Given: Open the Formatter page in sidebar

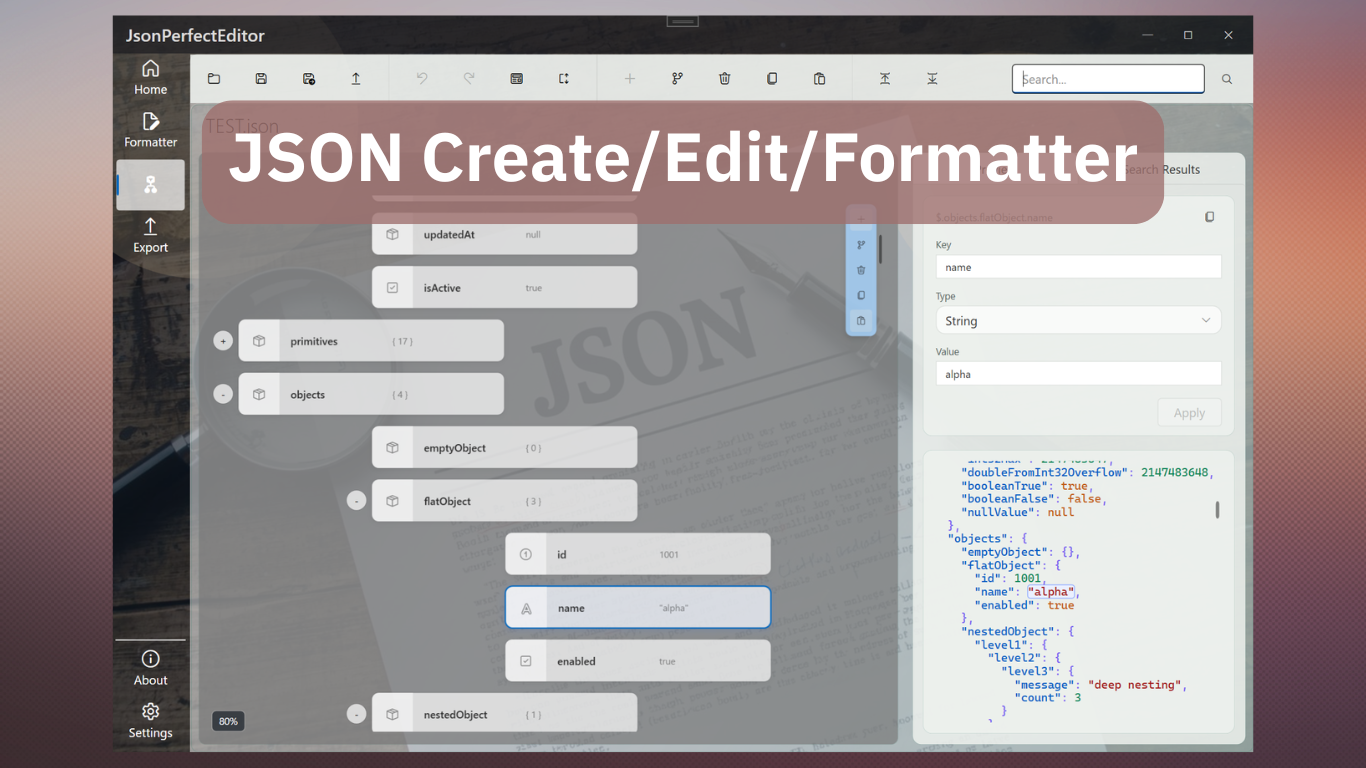Looking at the screenshot, I should pyautogui.click(x=150, y=130).
